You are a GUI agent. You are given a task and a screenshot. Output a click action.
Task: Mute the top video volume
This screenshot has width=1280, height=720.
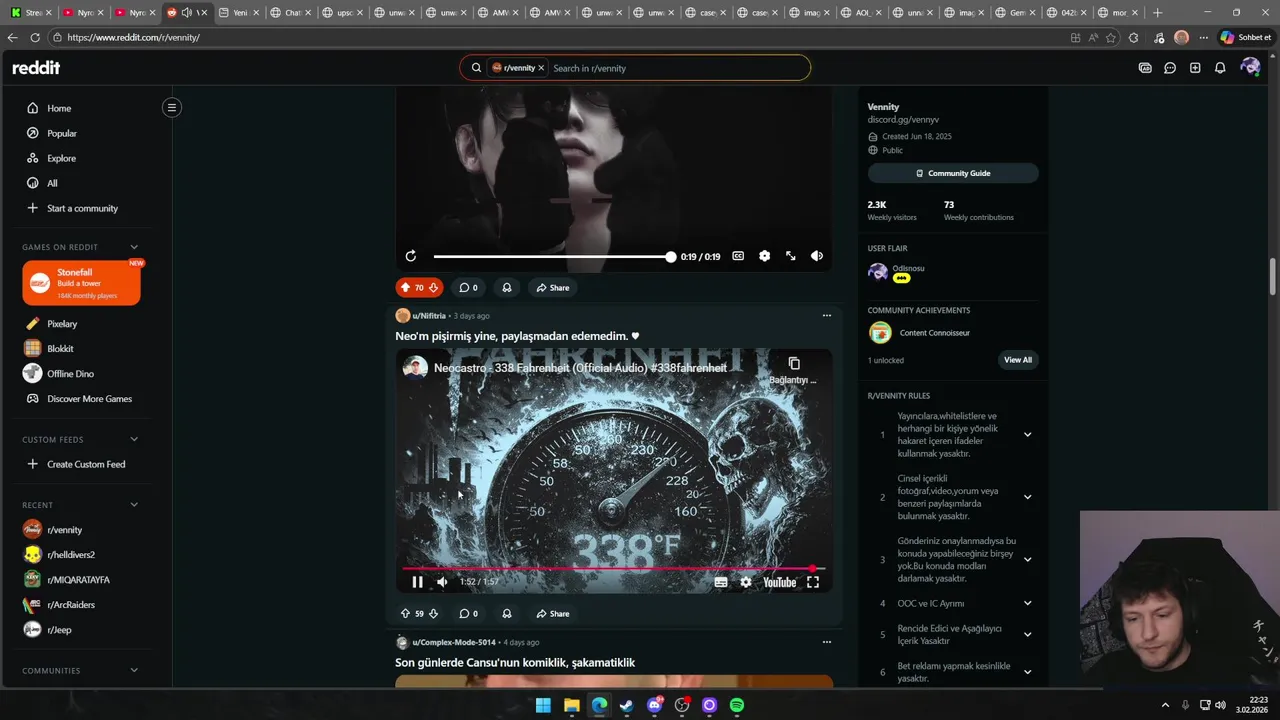(x=817, y=256)
